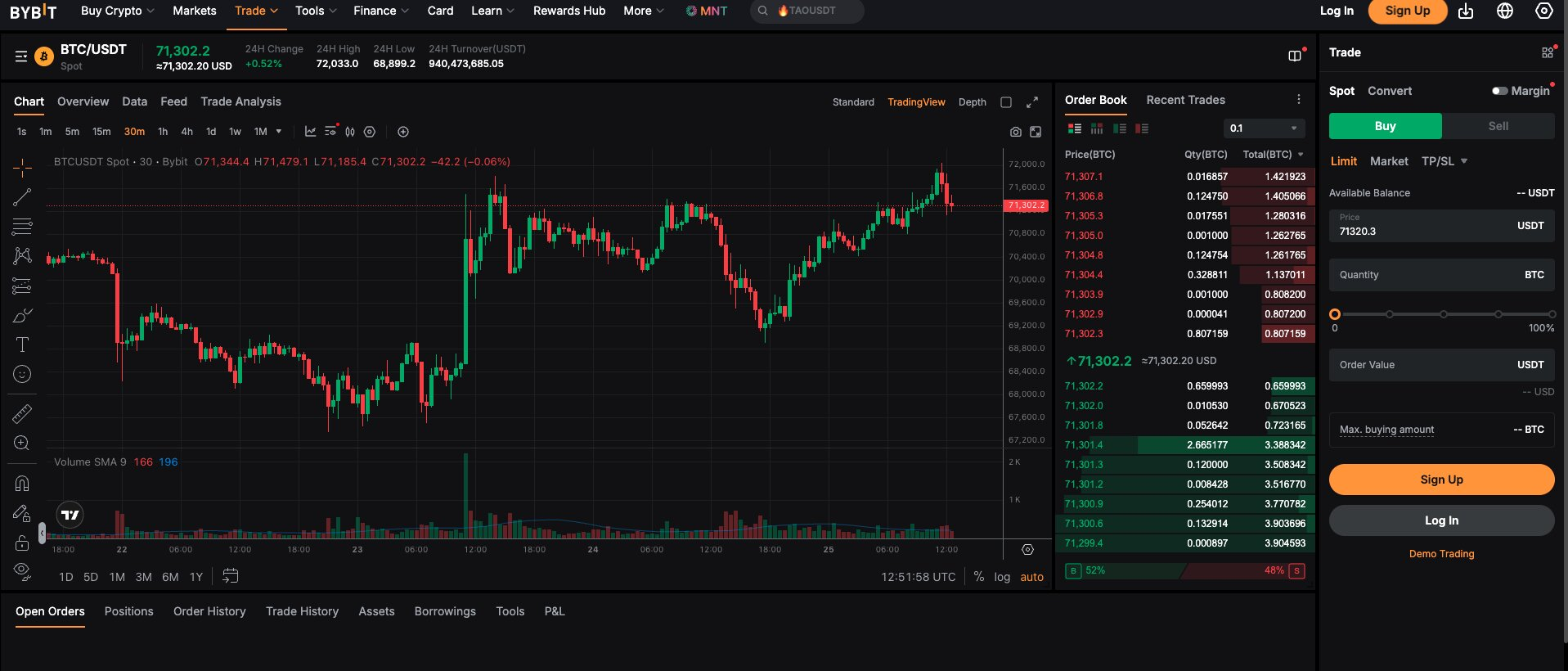Enable auto scale on chart

pyautogui.click(x=1031, y=577)
